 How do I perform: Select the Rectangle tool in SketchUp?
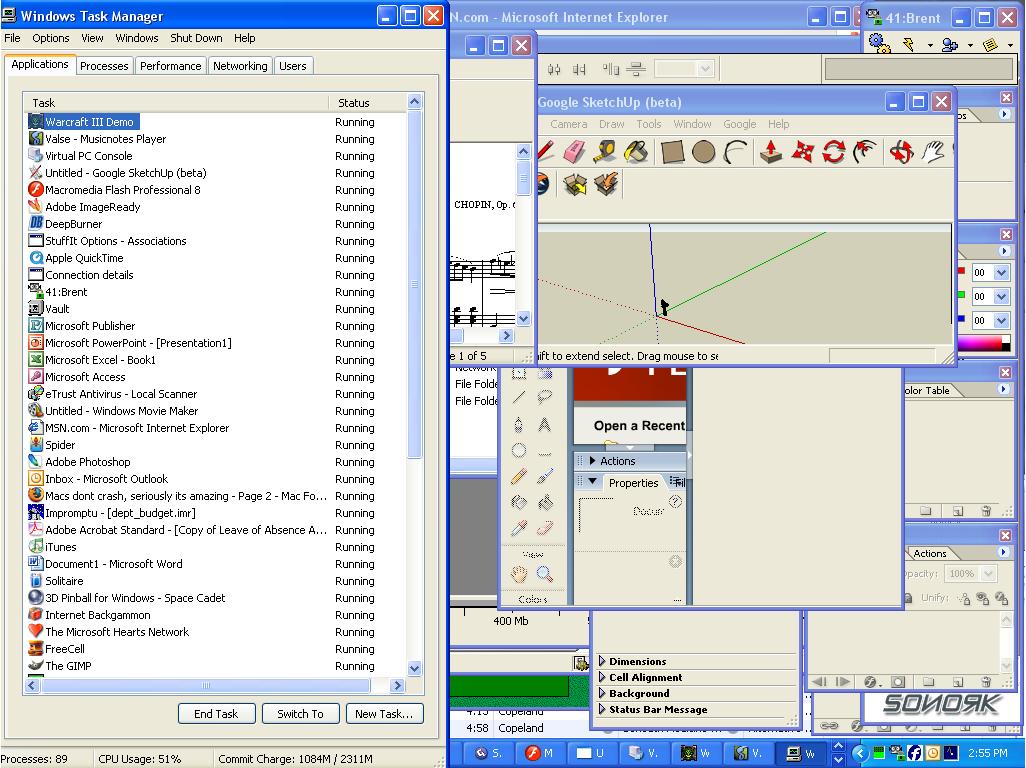coord(672,152)
